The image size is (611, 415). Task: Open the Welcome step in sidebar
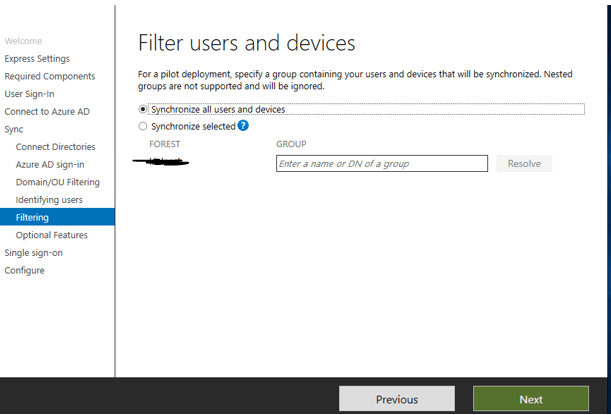pyautogui.click(x=23, y=41)
